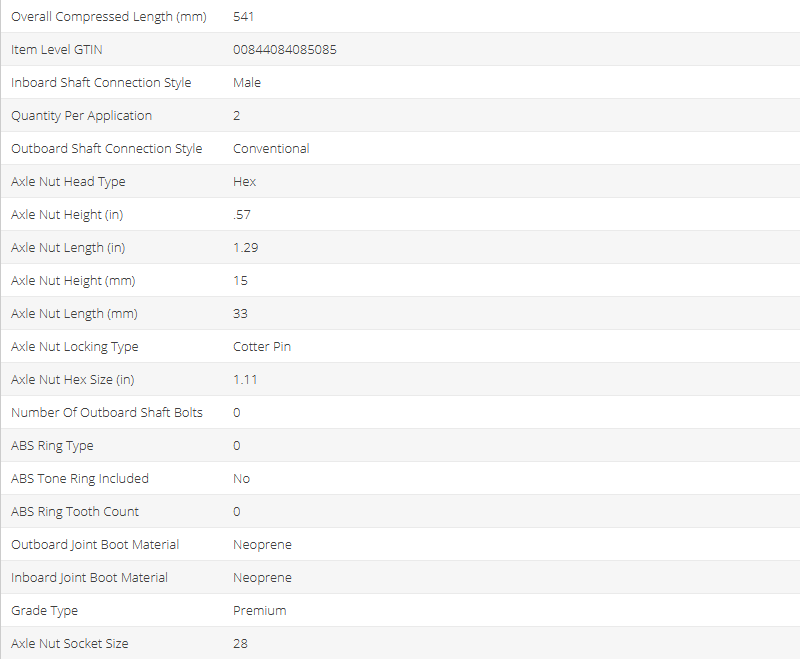Screen dimensions: 800x659
Task: Click the Quantity Per Application label
Action: [x=81, y=115]
